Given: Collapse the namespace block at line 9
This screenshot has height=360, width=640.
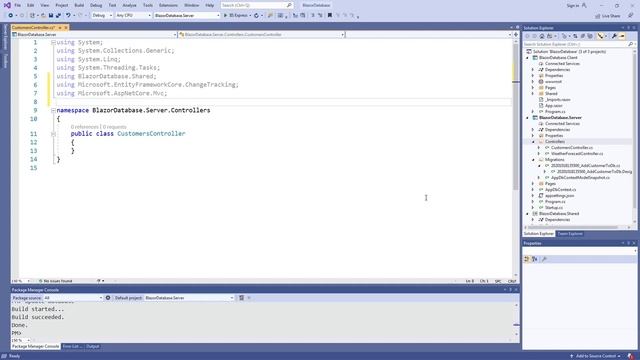Looking at the screenshot, I should [x=53, y=110].
